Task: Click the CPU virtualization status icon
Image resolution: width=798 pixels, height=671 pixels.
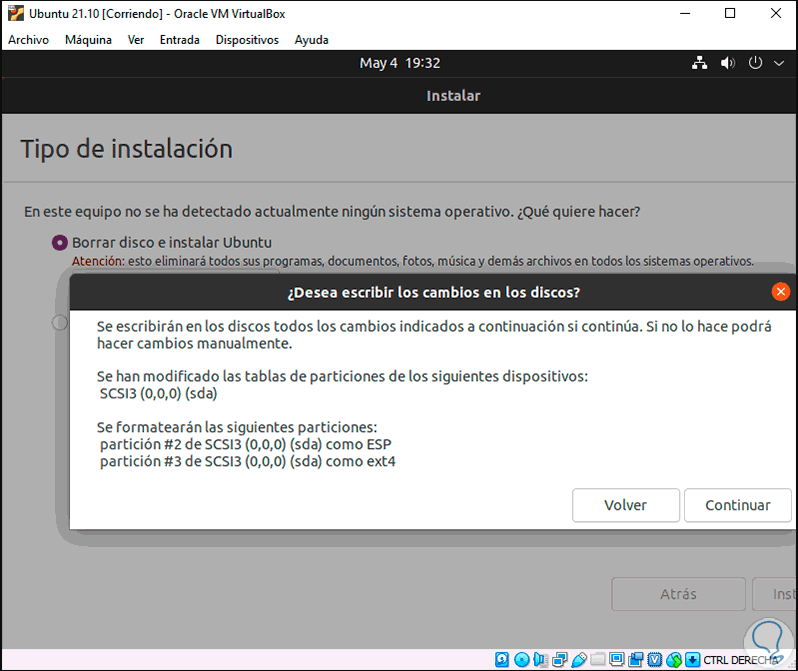Action: point(655,660)
